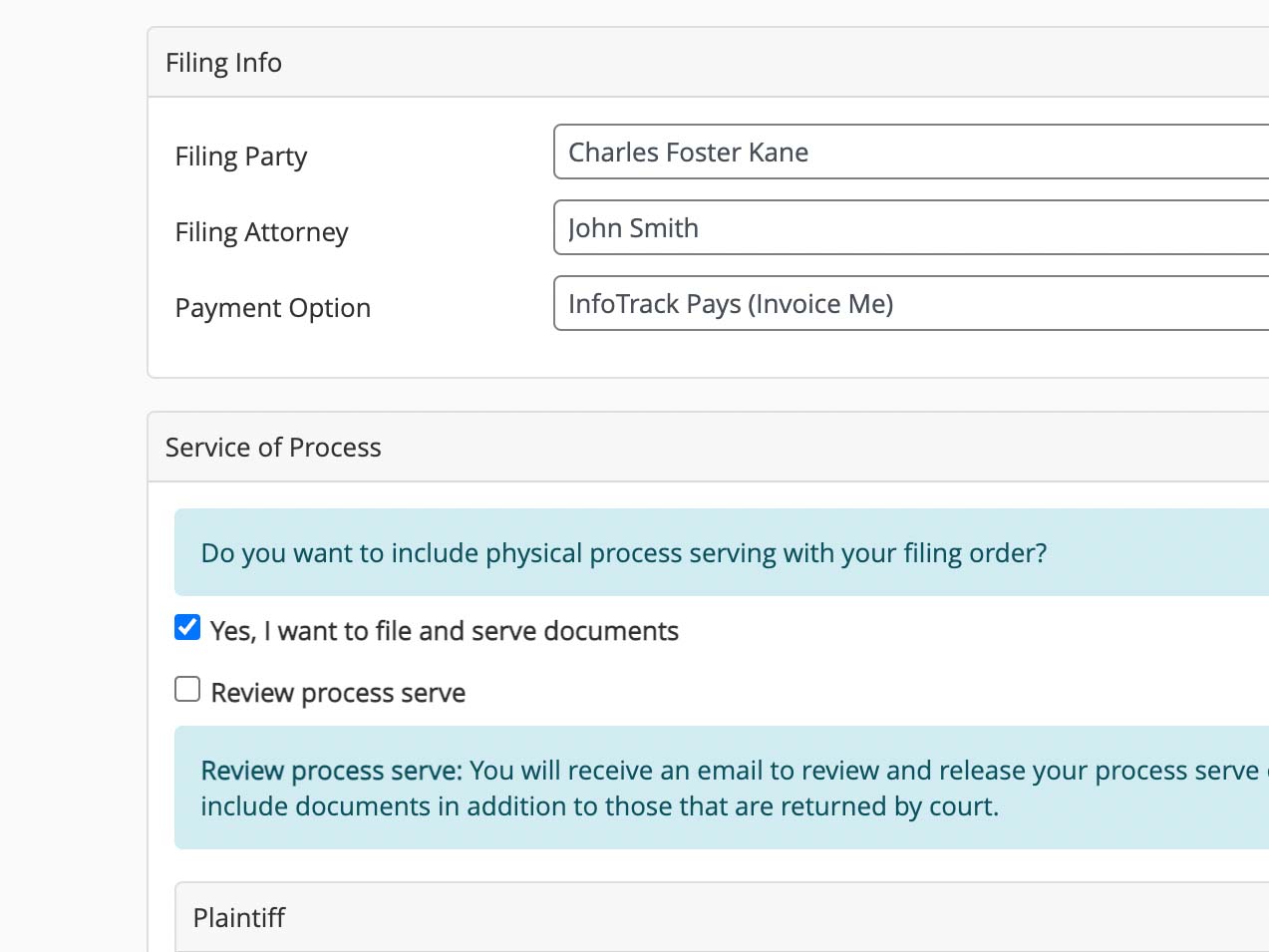Select the InfoTrack Pays (Invoice Me) value
This screenshot has height=952, width=1269.
pyautogui.click(x=731, y=304)
